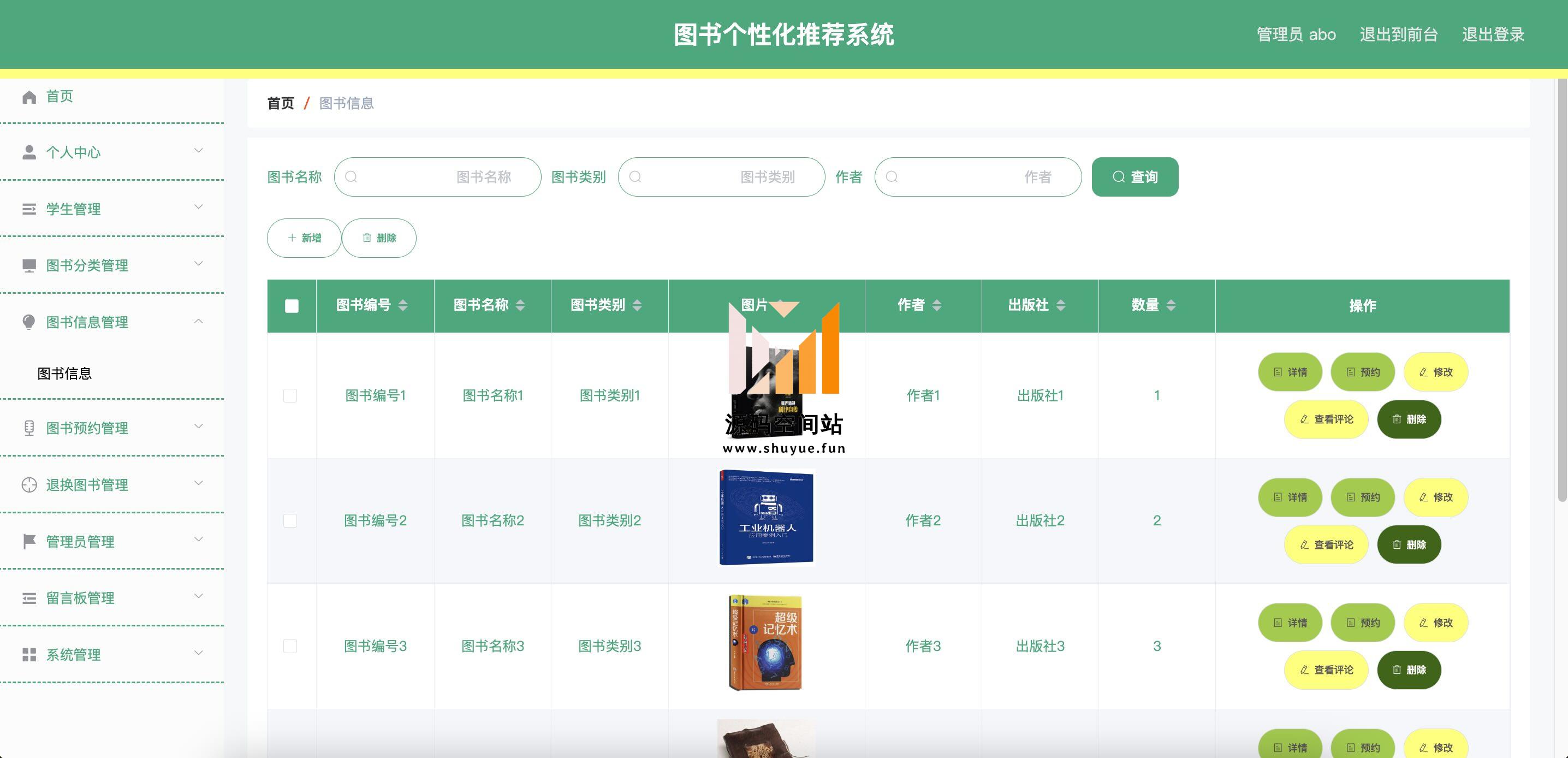Tick the select-all checkbox in table header

[x=292, y=306]
